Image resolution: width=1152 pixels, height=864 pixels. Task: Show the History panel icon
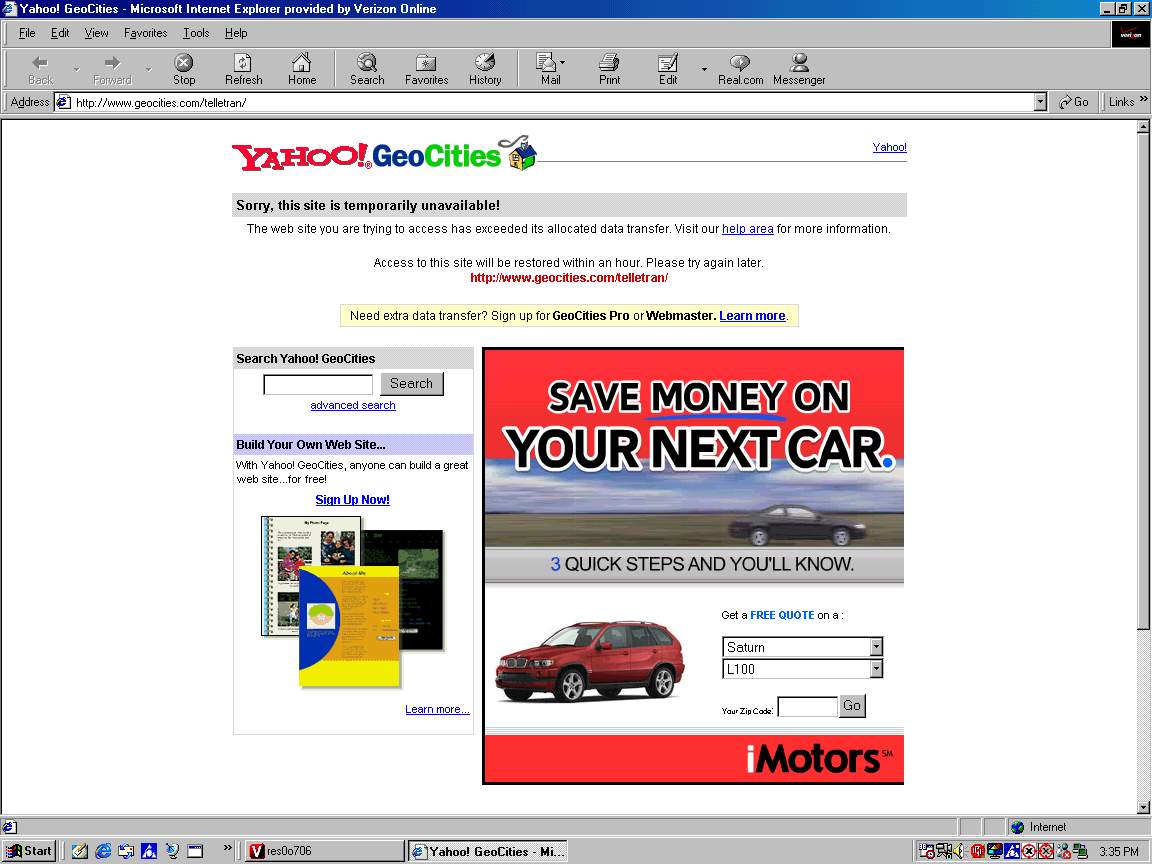[485, 69]
